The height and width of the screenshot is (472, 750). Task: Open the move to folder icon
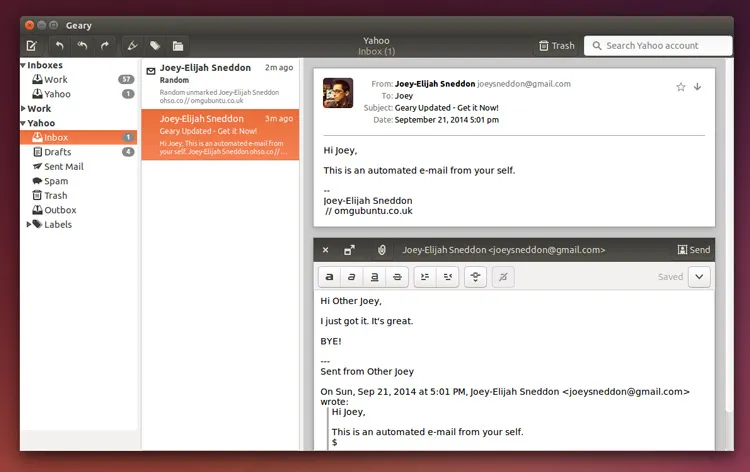click(x=178, y=46)
